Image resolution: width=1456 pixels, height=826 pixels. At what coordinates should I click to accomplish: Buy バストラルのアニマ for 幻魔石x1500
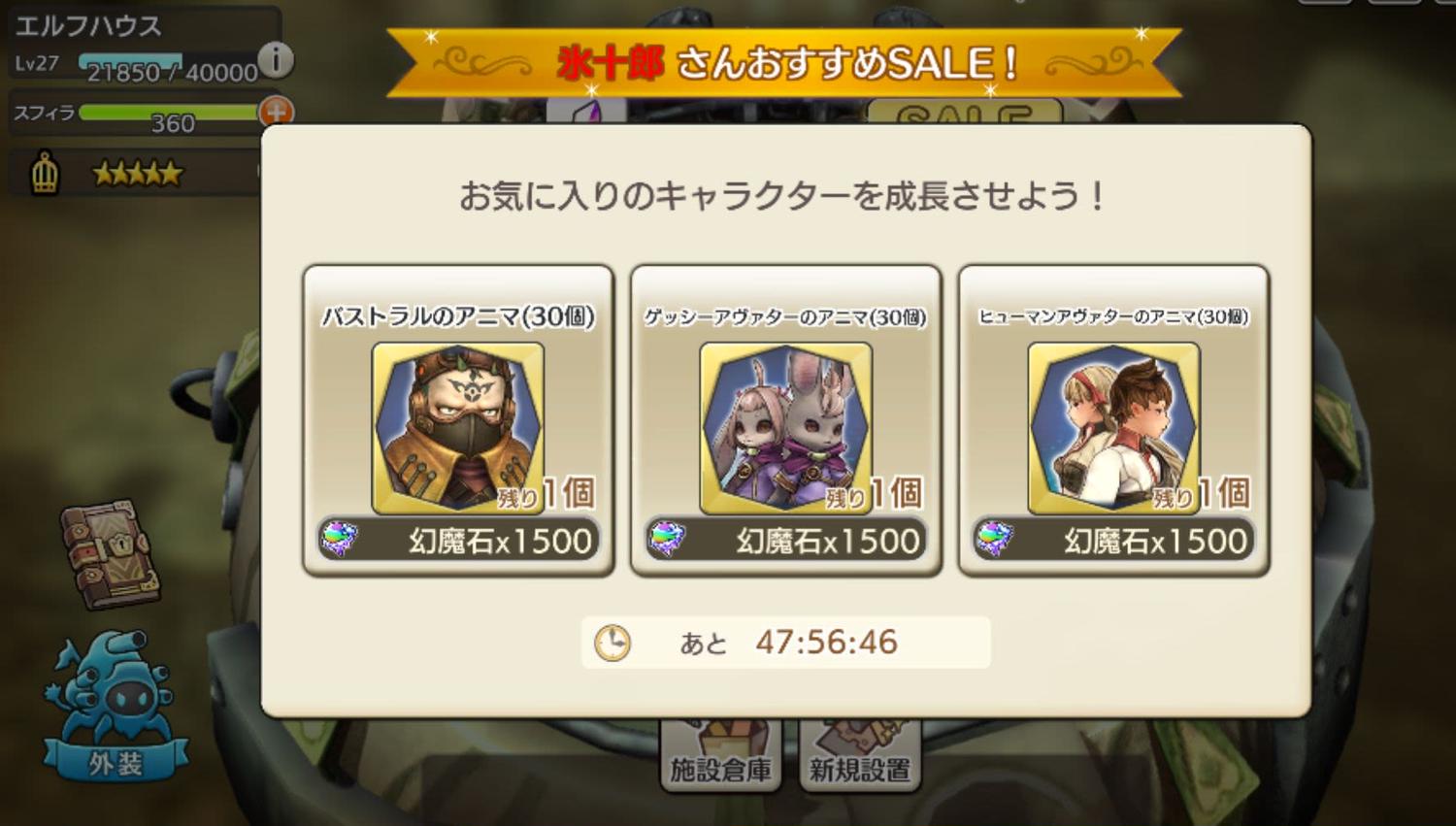pos(458,540)
